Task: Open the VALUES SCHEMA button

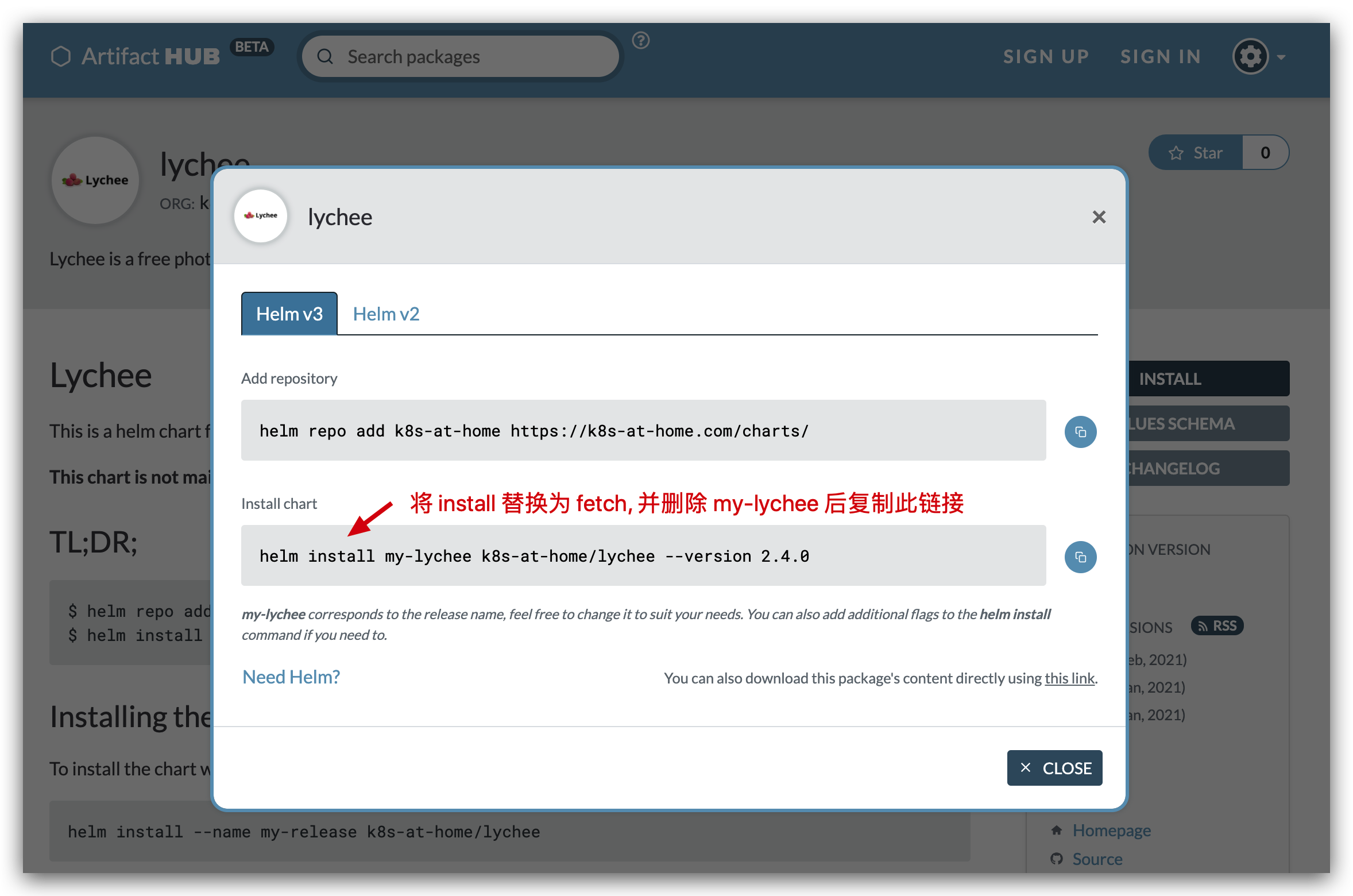Action: point(1209,423)
